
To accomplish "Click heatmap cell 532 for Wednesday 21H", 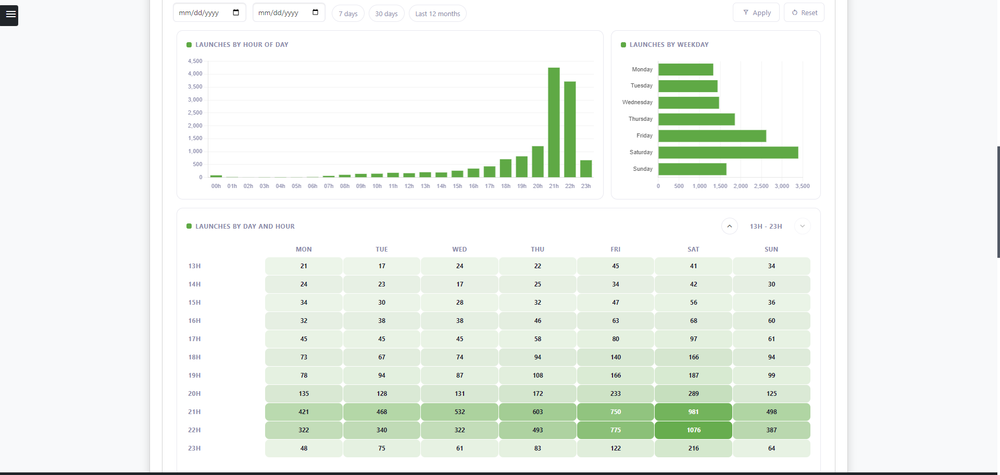I will (459, 412).
